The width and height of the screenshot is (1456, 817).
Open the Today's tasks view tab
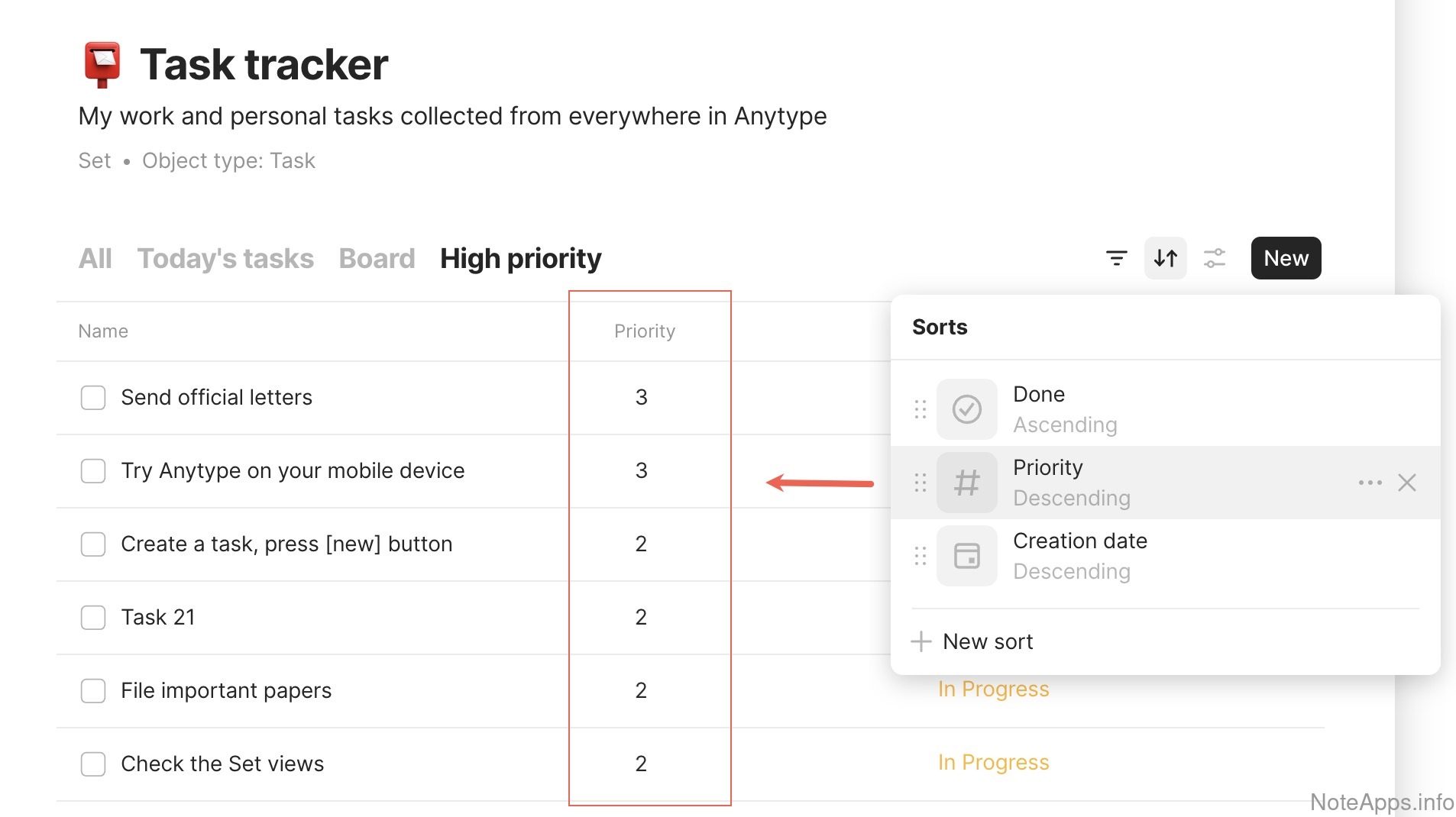click(x=225, y=258)
